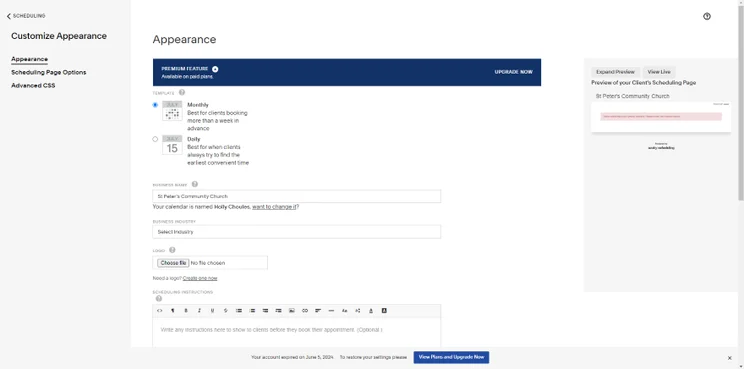Select the Daily template radio button

pyautogui.click(x=155, y=139)
